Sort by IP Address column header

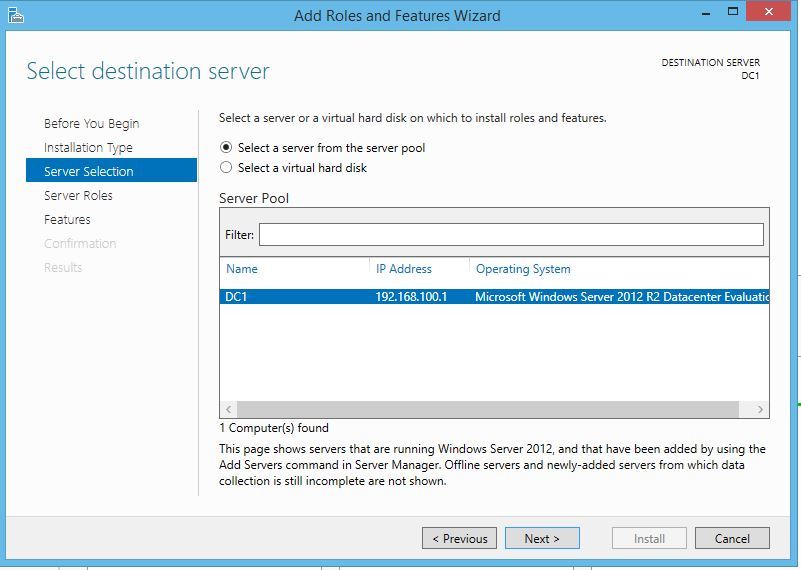click(x=404, y=269)
